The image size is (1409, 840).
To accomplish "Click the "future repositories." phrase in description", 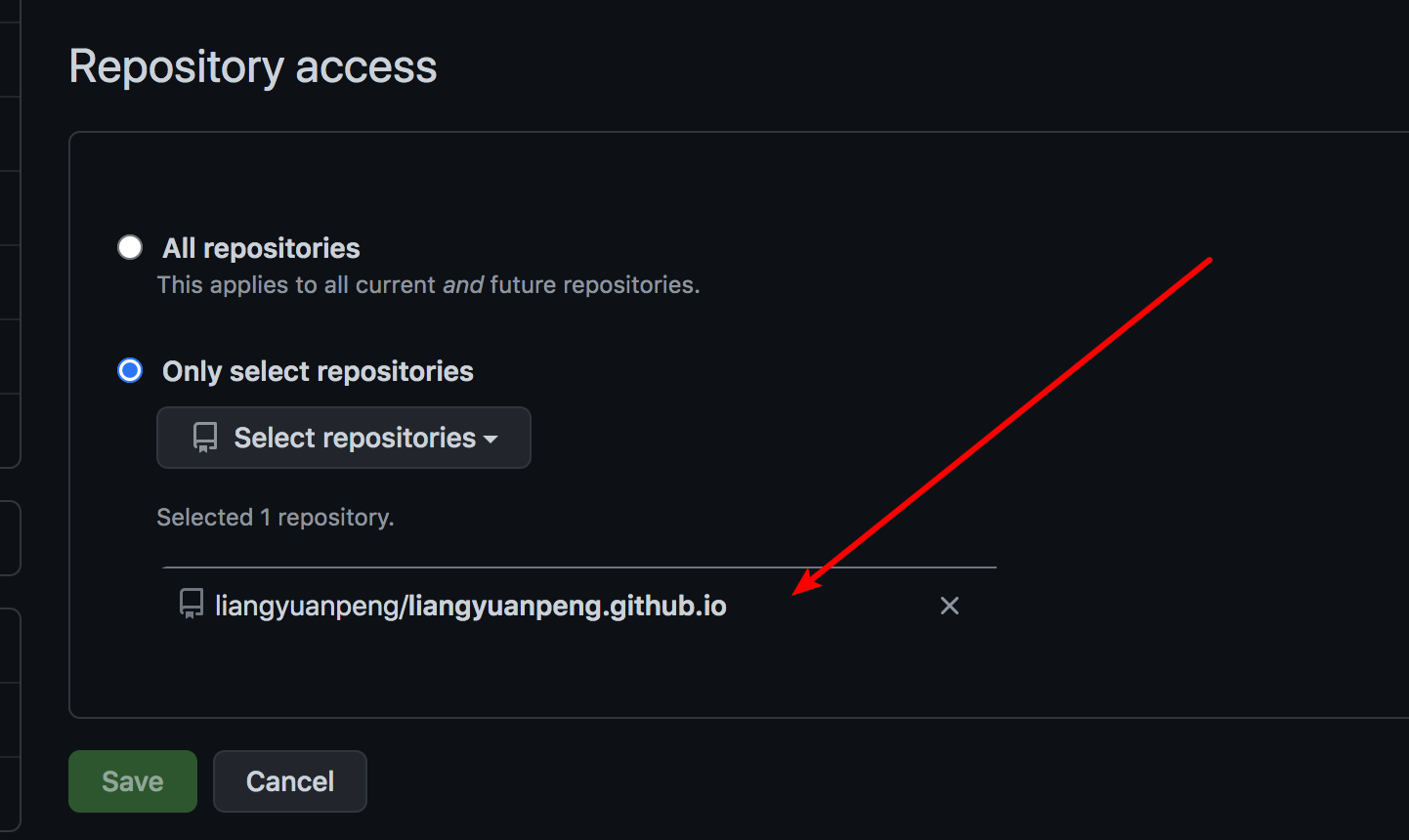I will (x=595, y=284).
